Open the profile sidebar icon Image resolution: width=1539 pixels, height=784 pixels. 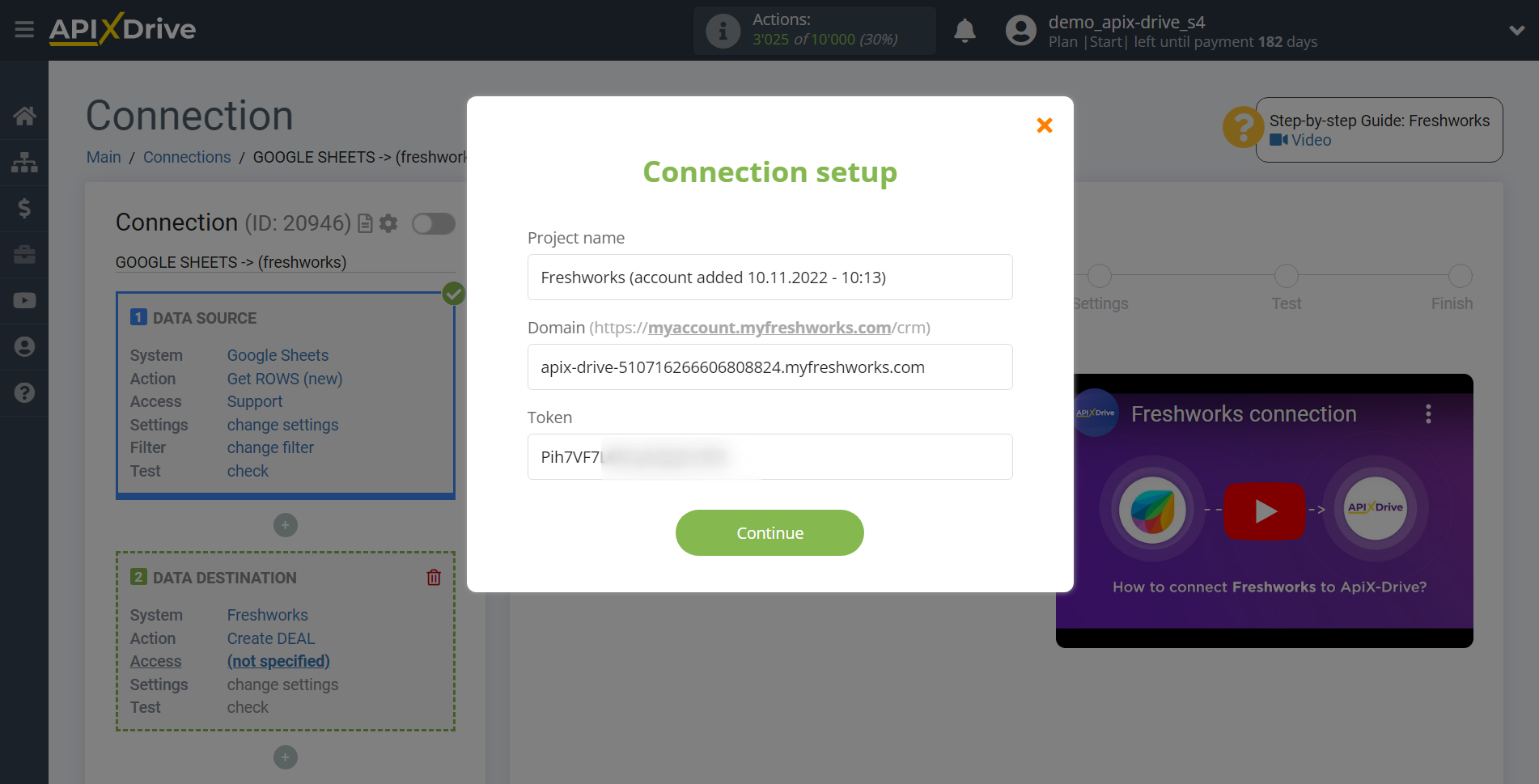coord(24,346)
